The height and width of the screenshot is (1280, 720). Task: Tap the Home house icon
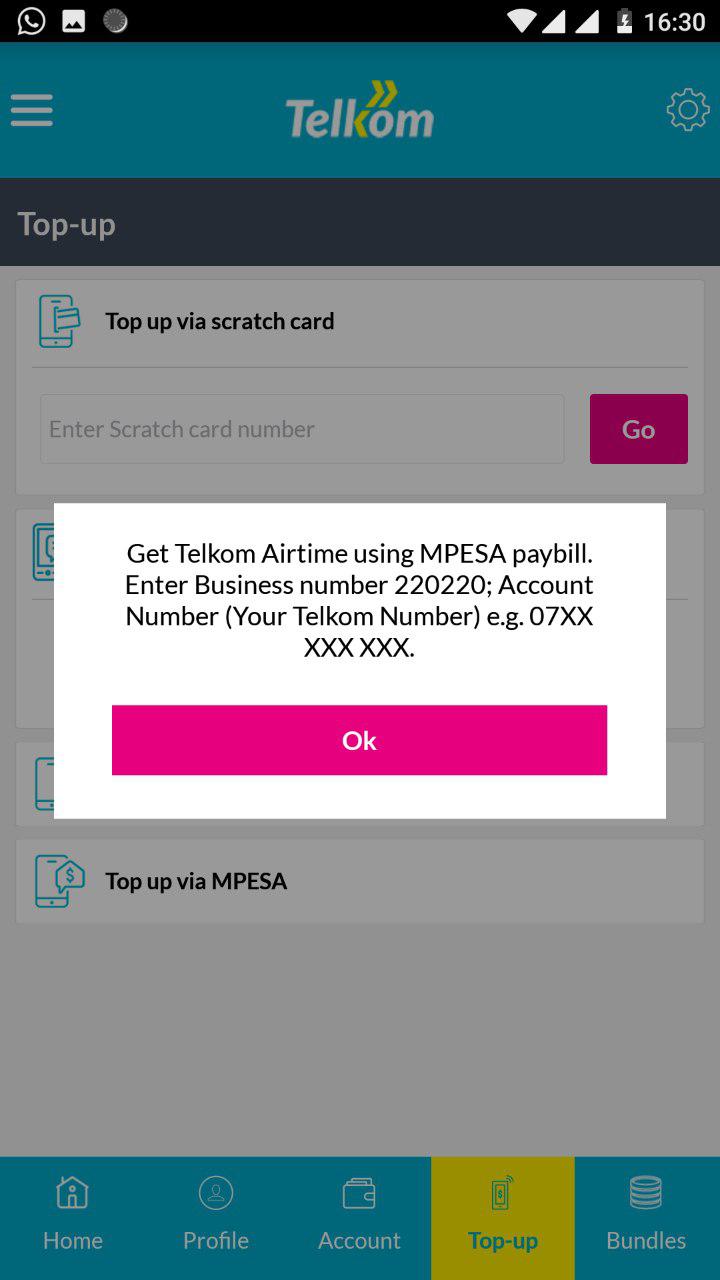72,1192
